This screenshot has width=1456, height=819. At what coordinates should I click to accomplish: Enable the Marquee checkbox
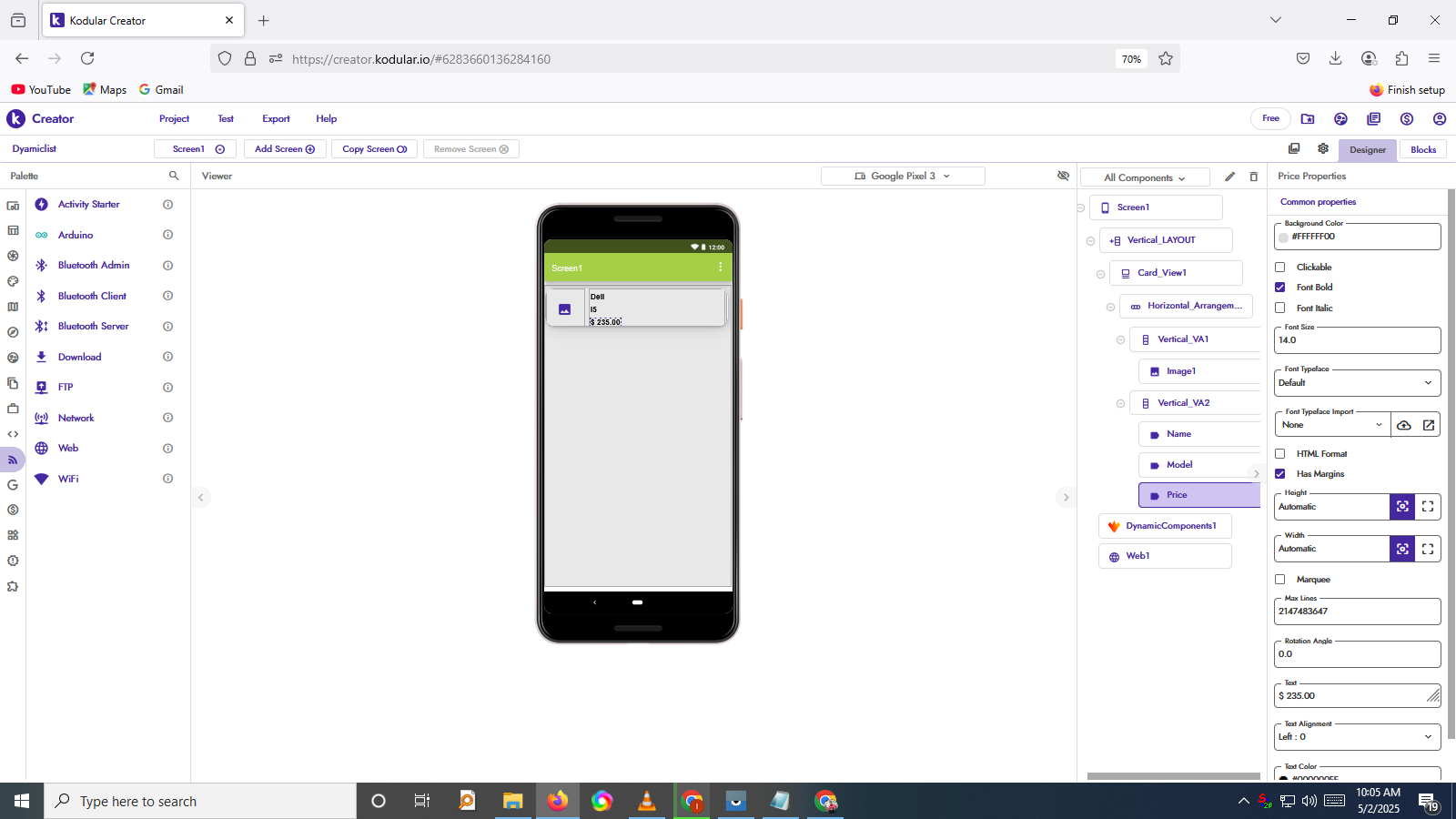click(x=1280, y=580)
